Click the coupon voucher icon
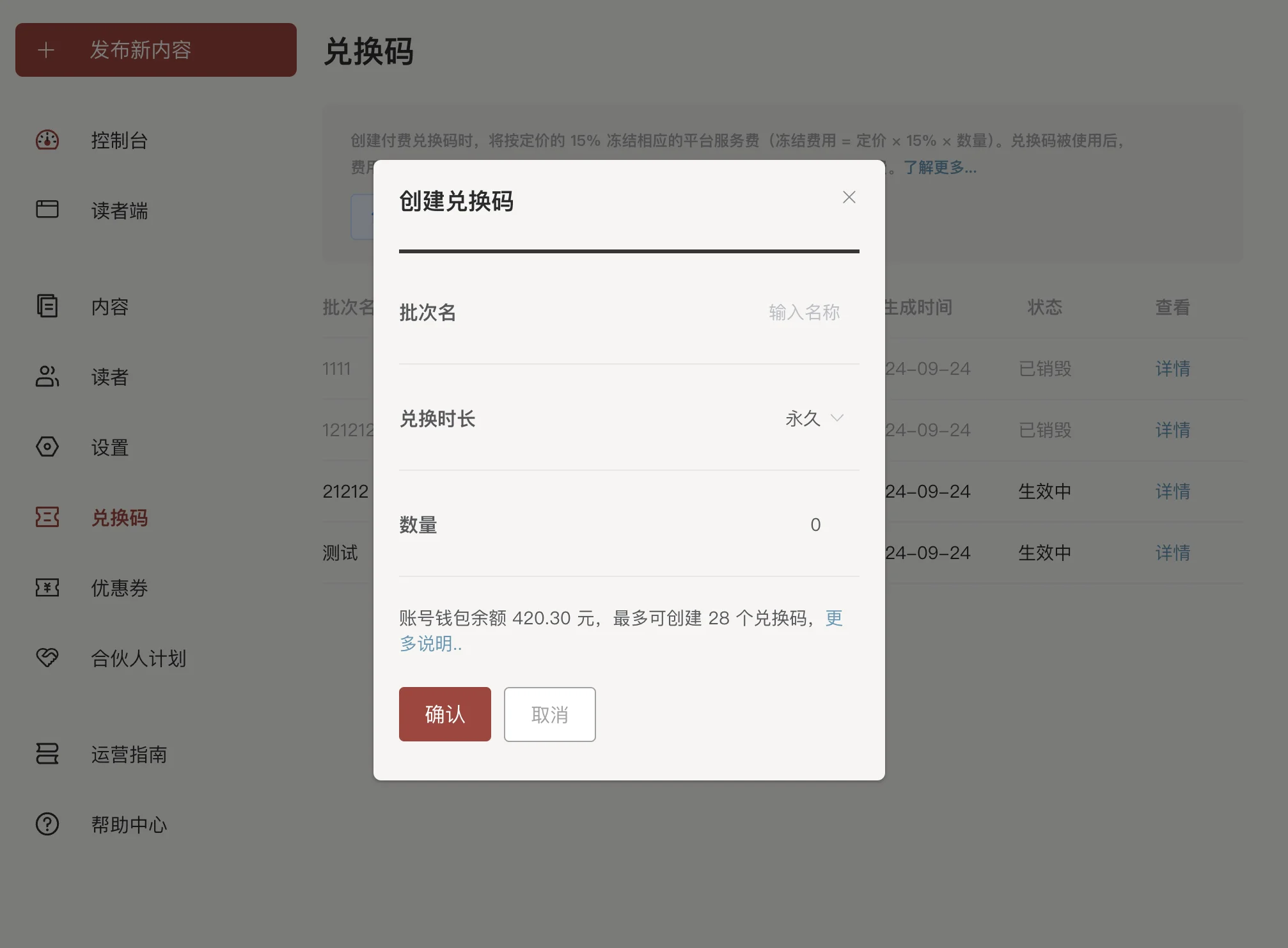The width and height of the screenshot is (1288, 948). (x=47, y=587)
